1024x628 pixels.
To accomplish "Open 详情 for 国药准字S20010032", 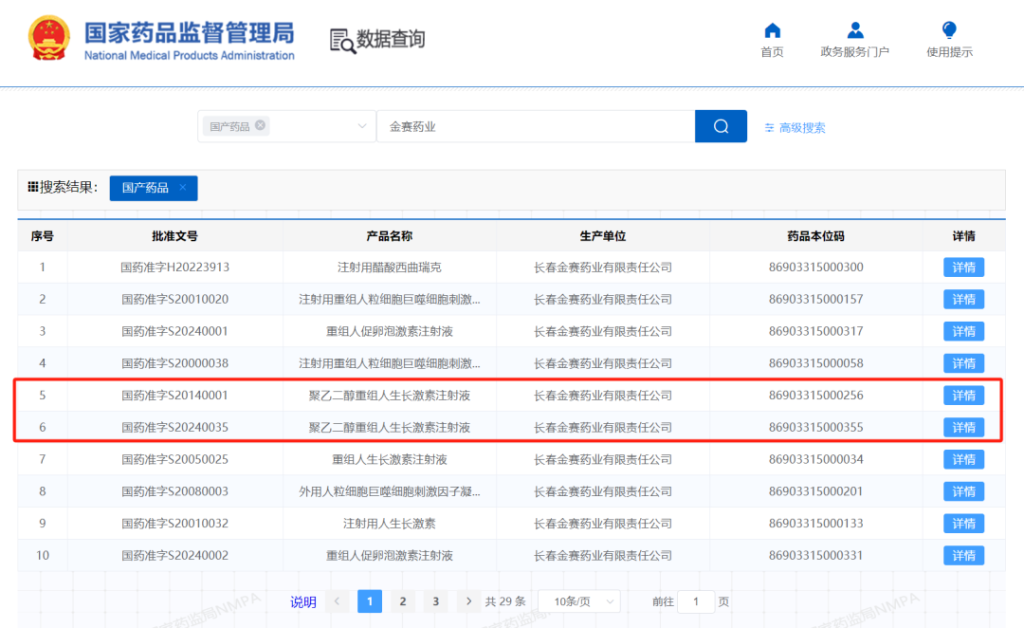I will (x=963, y=523).
